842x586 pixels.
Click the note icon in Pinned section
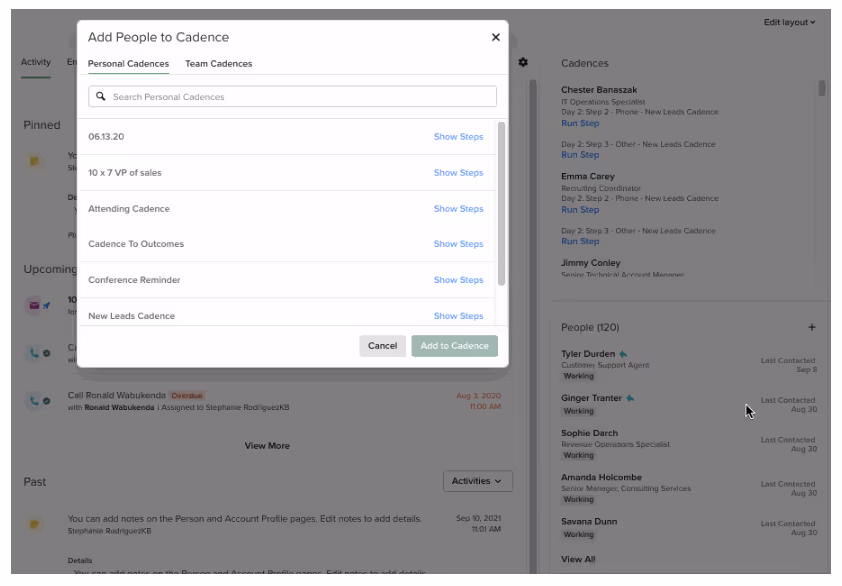(34, 161)
